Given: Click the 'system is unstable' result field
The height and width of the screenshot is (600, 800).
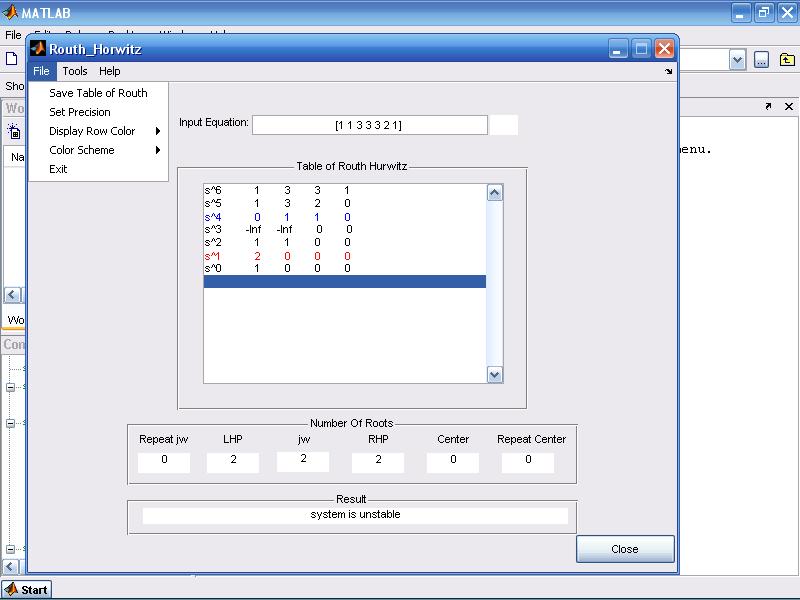Looking at the screenshot, I should [355, 515].
